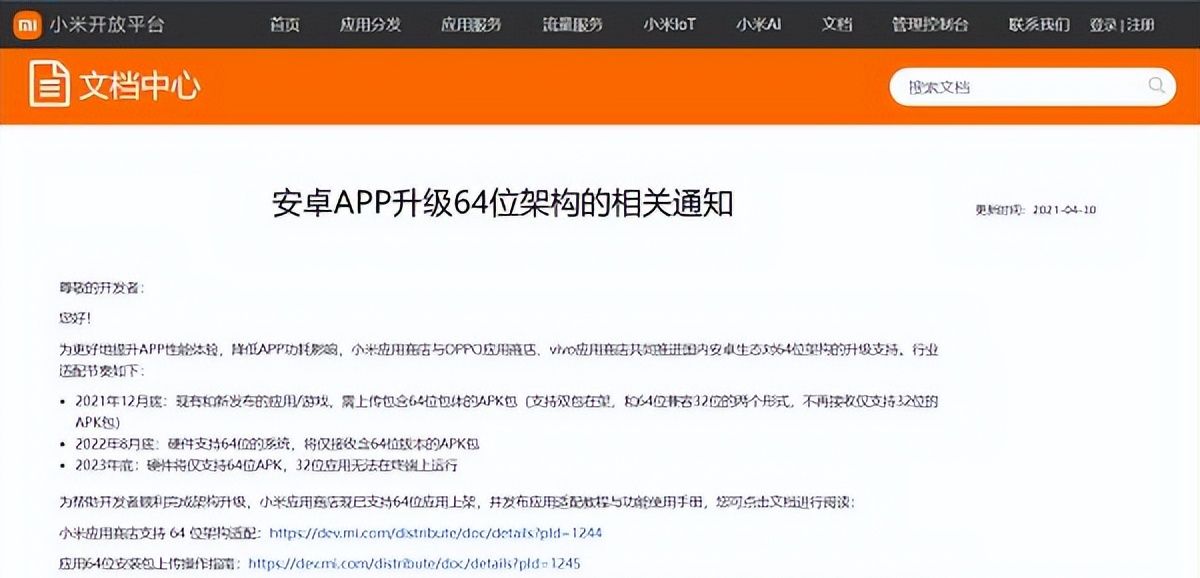Open the 流量服务 navigation menu

point(573,25)
